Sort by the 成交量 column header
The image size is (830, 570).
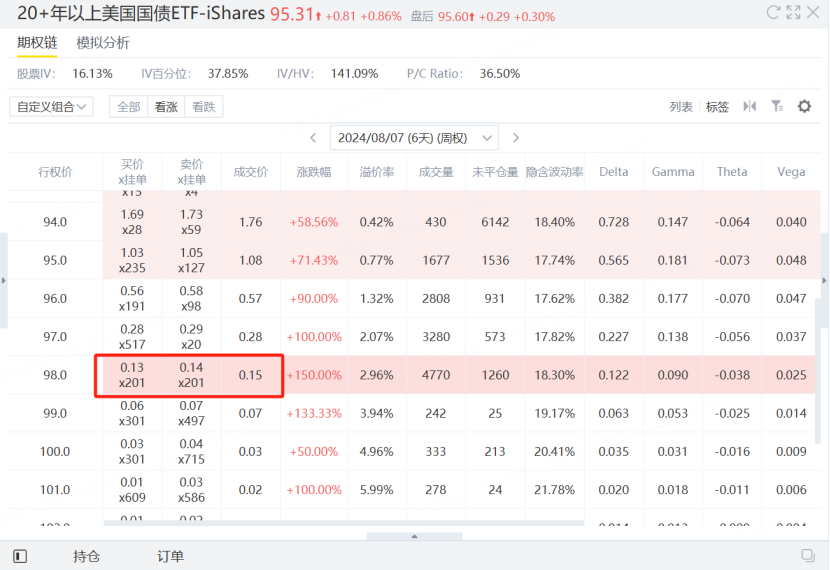click(x=436, y=172)
